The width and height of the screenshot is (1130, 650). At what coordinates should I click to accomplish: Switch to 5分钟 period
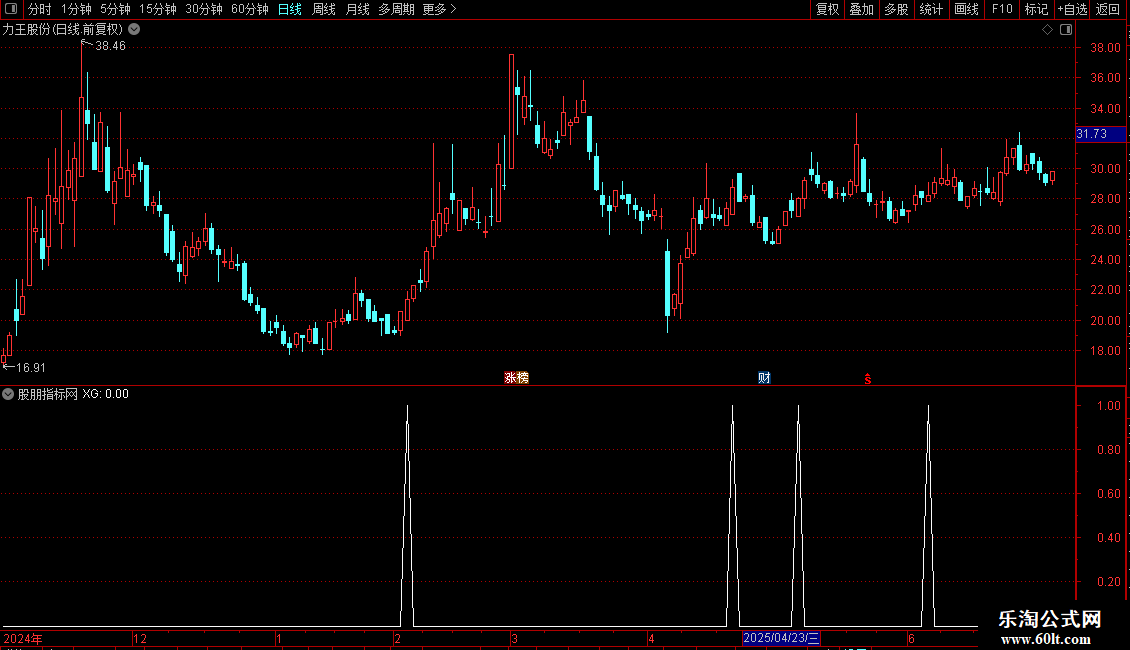point(115,9)
